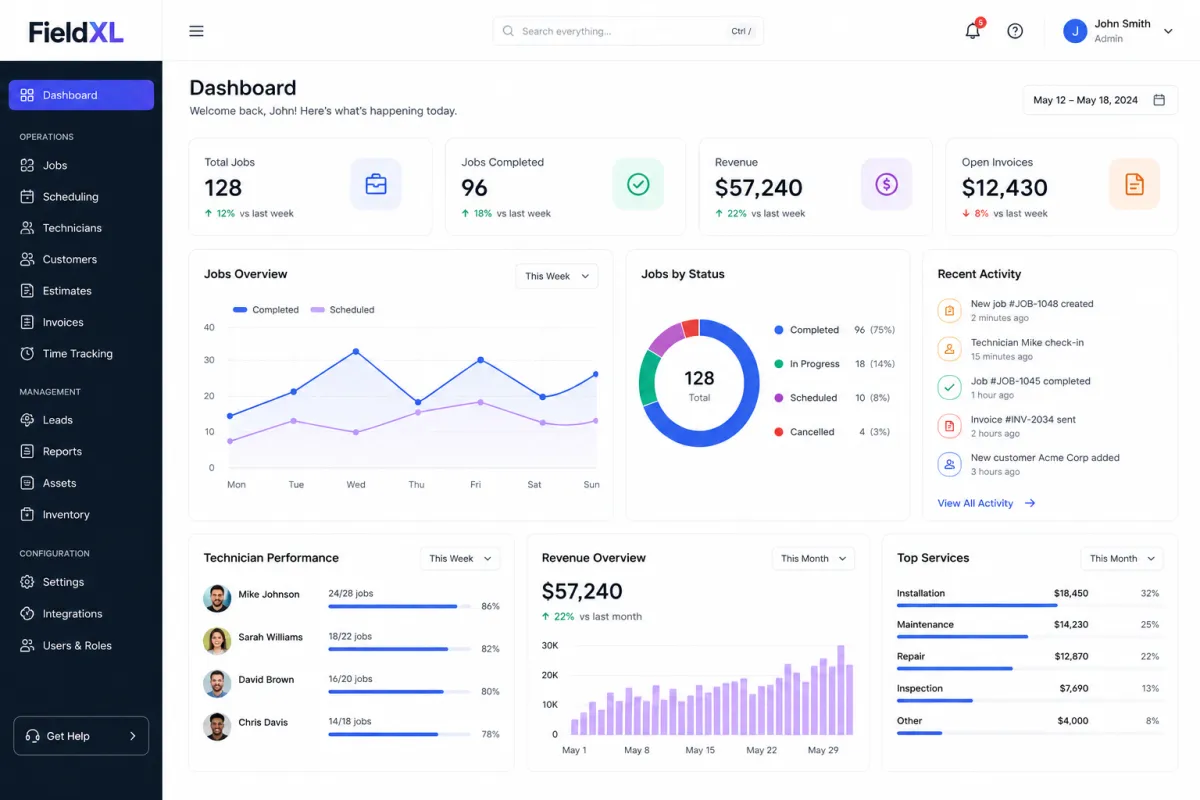1200x800 pixels.
Task: Click the Get Help button
Action: [81, 736]
